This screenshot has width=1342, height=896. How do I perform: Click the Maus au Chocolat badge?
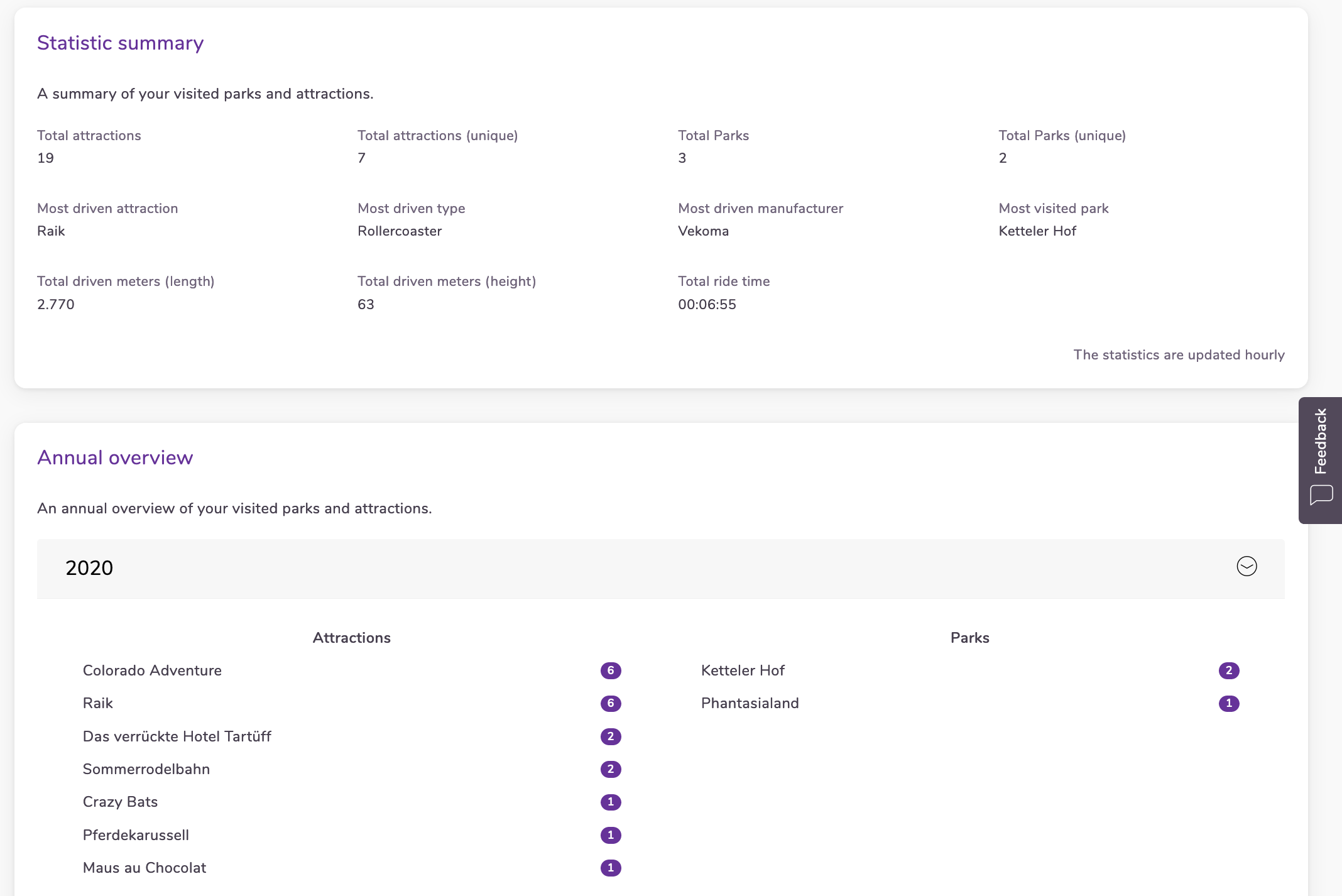tap(610, 868)
